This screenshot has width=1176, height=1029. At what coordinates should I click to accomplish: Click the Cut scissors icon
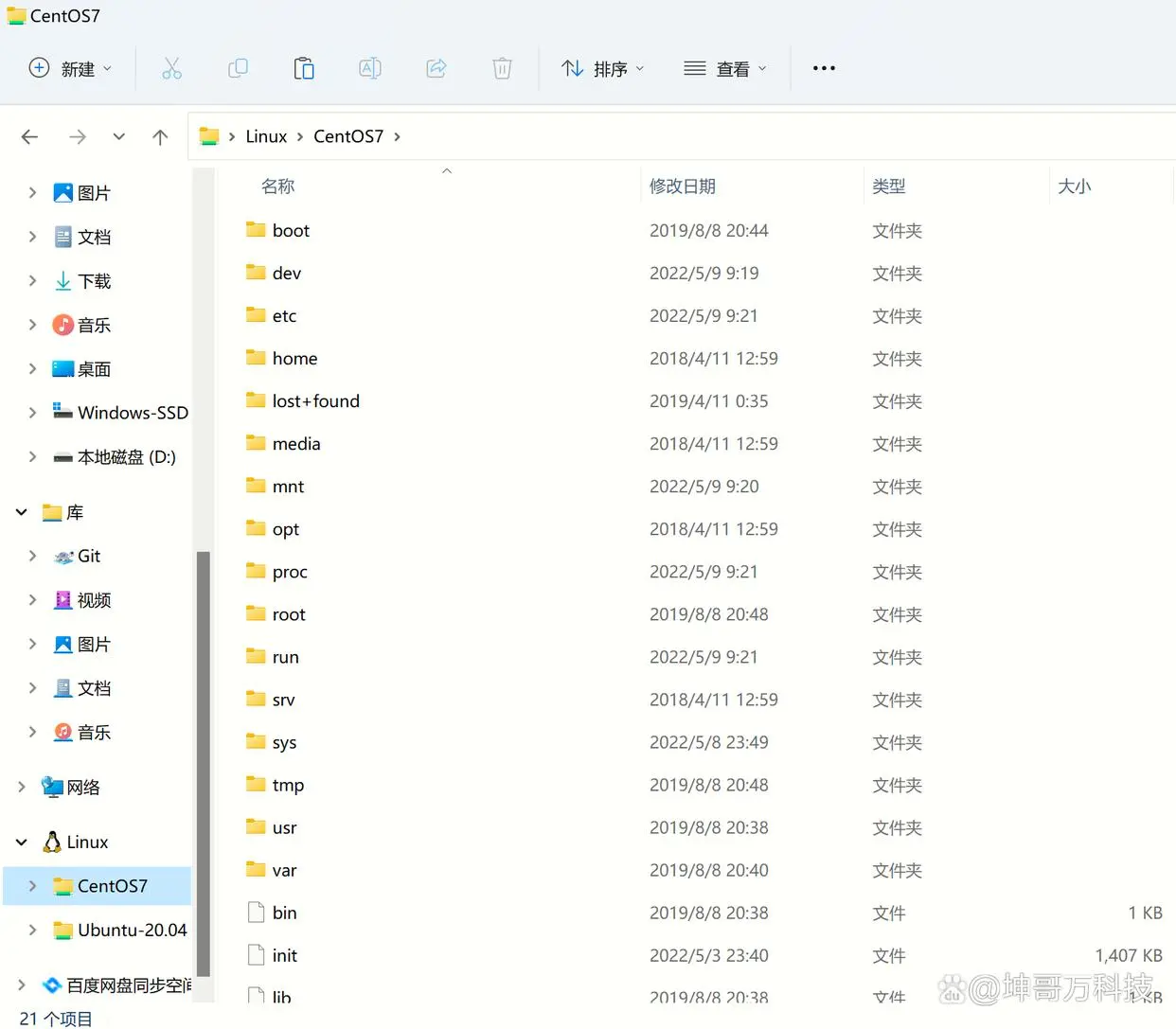171,68
